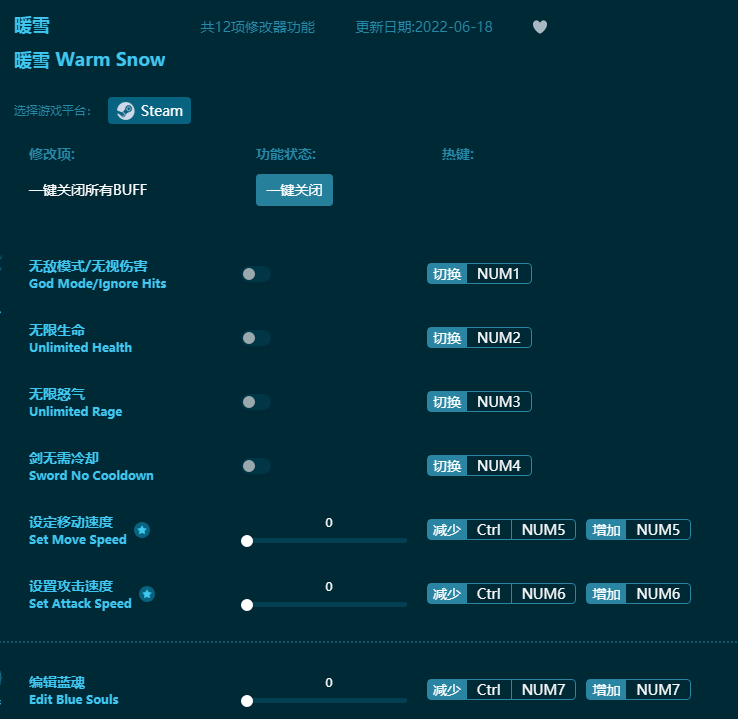Click the 一键关闭 button
The height and width of the screenshot is (719, 738).
coord(294,190)
